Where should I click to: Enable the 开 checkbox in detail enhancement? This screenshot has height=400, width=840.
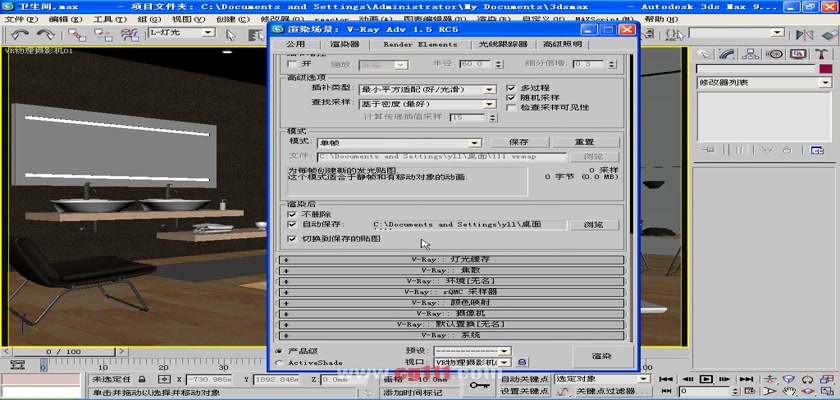tap(292, 64)
